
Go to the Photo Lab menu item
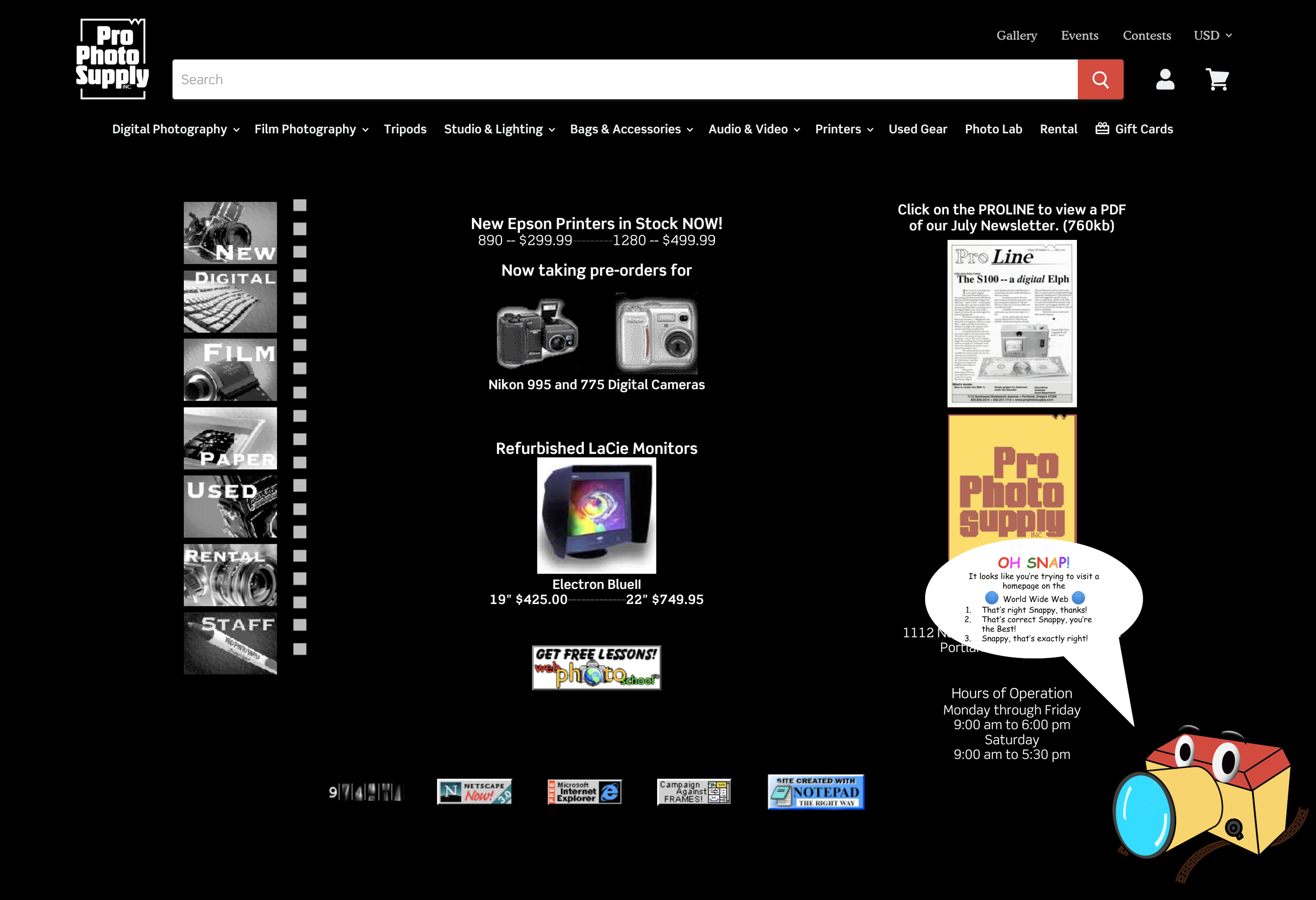(993, 129)
